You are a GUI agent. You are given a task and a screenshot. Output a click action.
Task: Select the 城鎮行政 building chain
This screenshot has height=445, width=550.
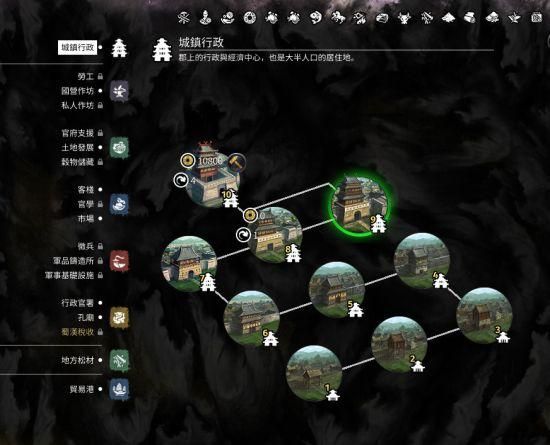(x=78, y=47)
